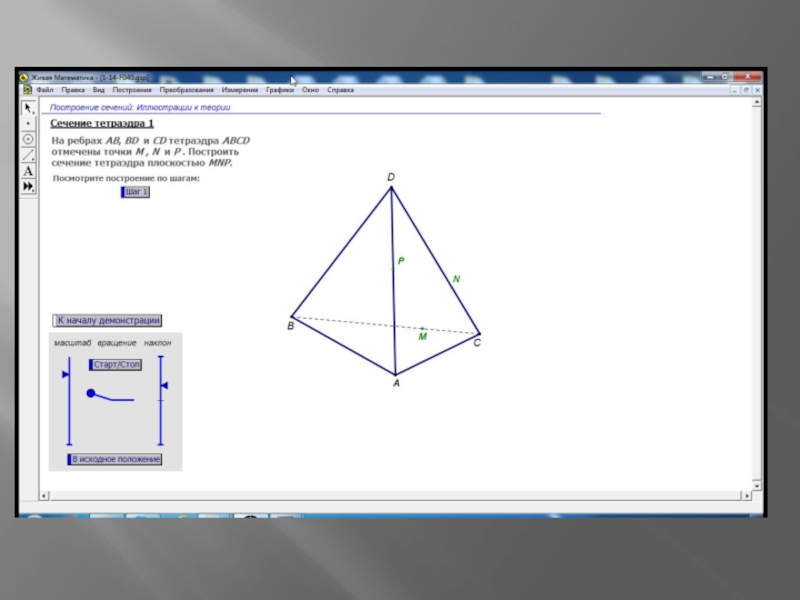Toggle rotation with Старт/Стоп button
800x600 pixels.
(116, 365)
